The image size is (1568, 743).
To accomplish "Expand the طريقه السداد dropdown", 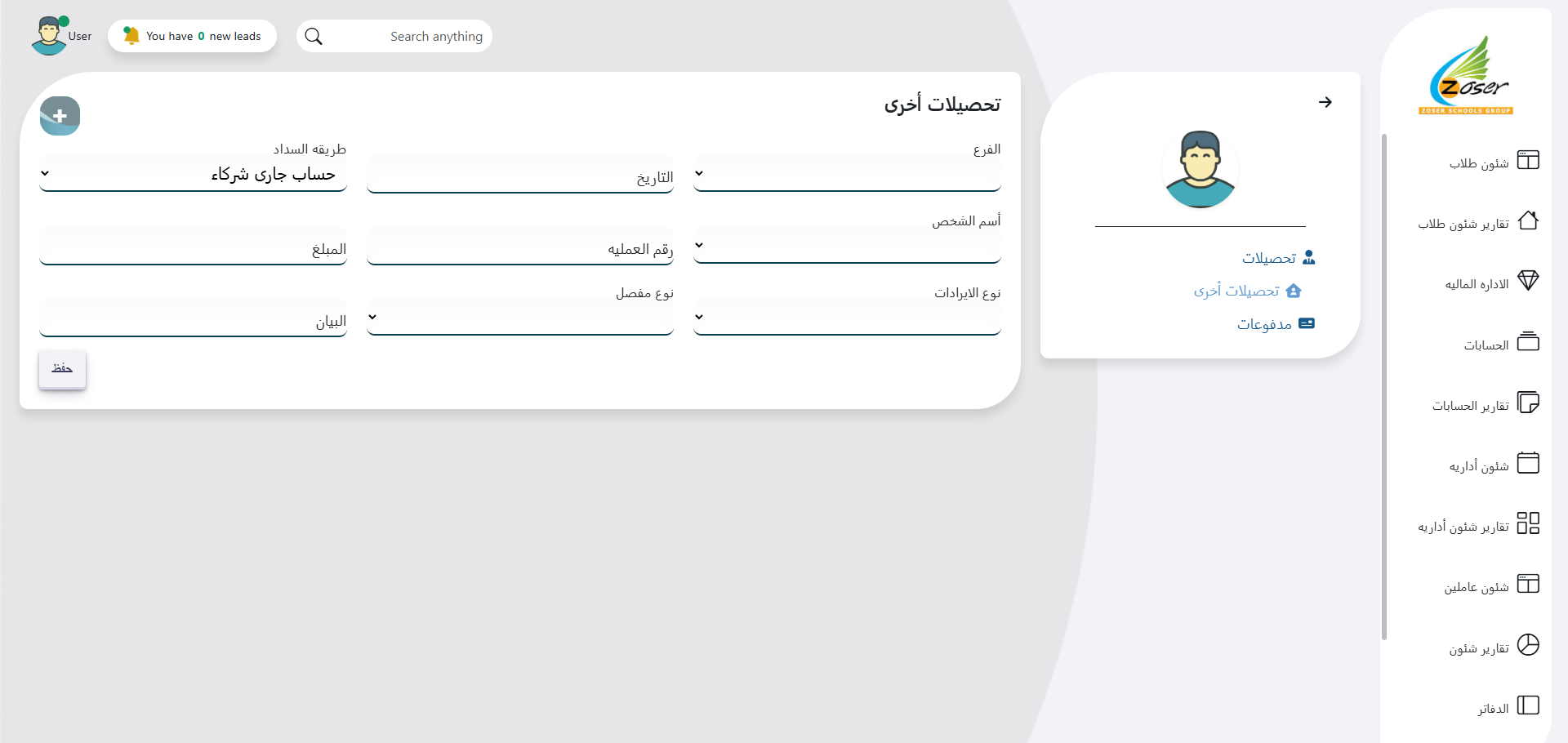I will click(193, 174).
